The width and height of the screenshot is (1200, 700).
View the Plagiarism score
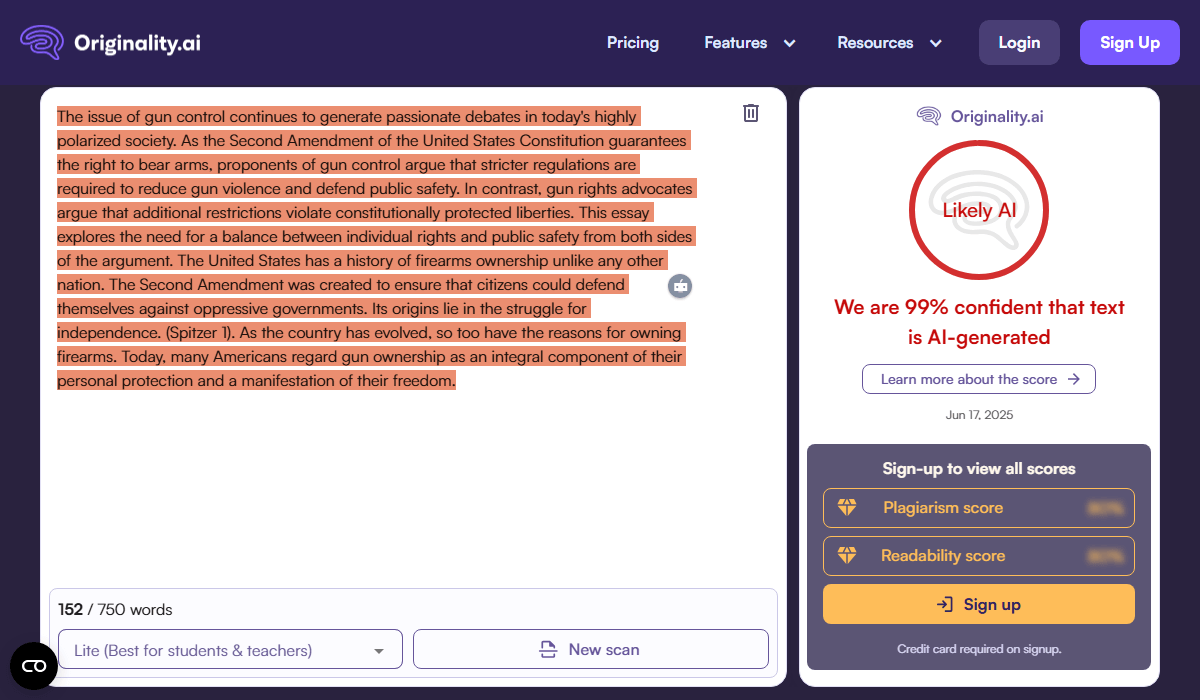(x=979, y=508)
